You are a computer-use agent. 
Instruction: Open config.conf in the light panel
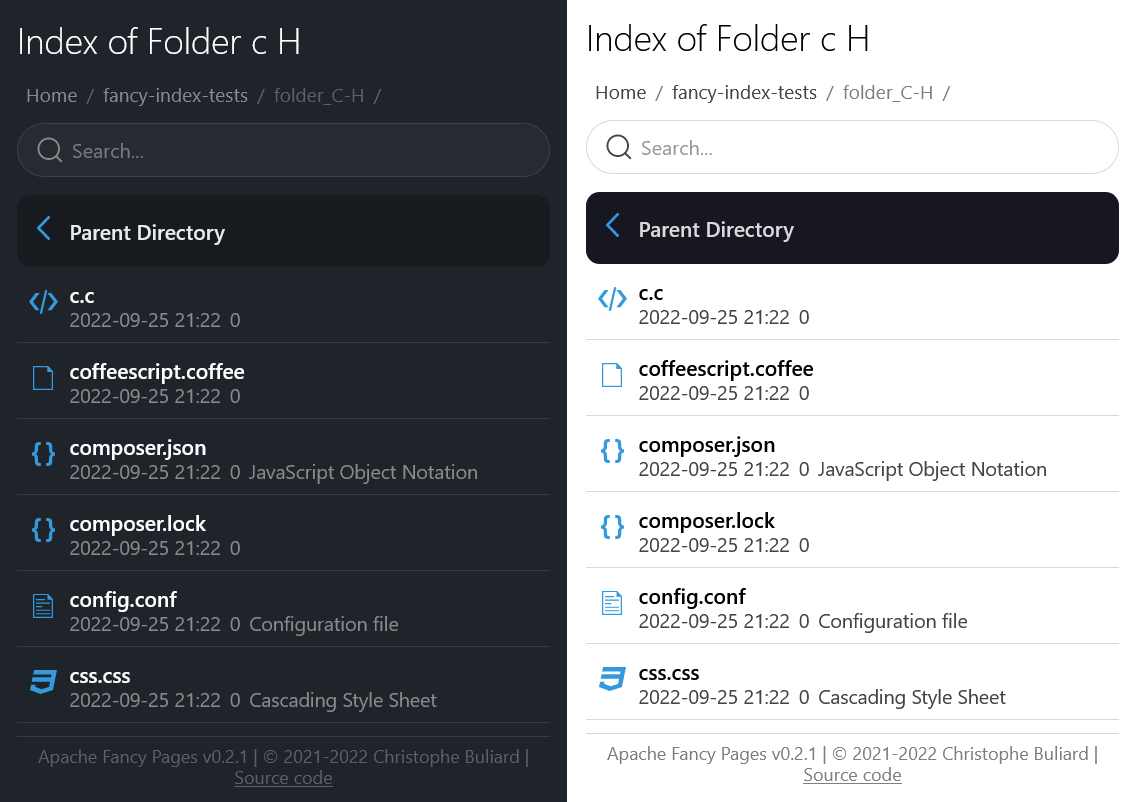pos(692,597)
